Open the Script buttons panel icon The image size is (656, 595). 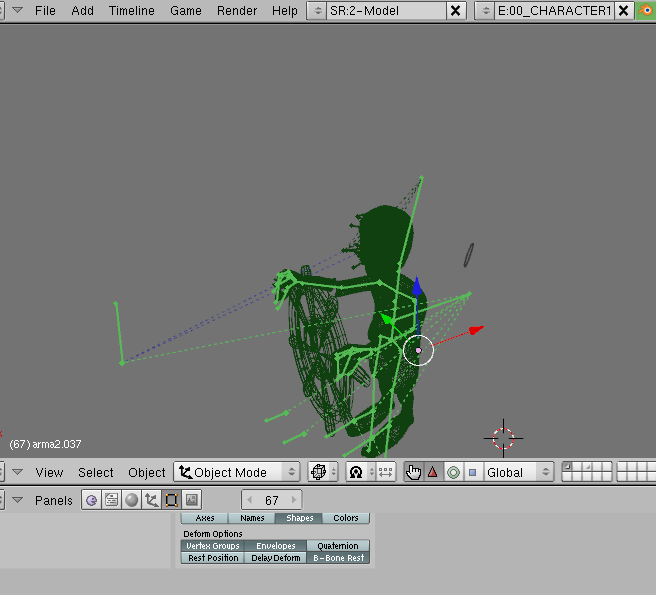[111, 500]
